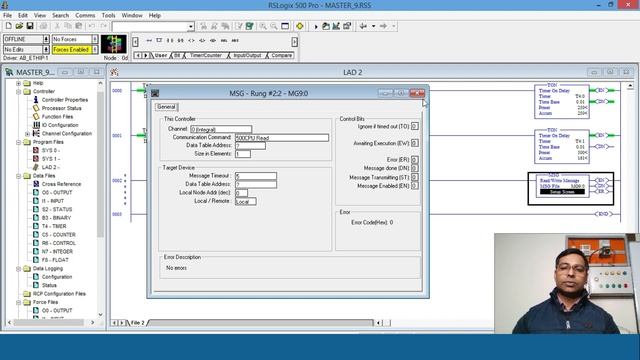Collapse the Data Files tree folder
Image resolution: width=640 pixels, height=360 pixels.
coord(18,176)
